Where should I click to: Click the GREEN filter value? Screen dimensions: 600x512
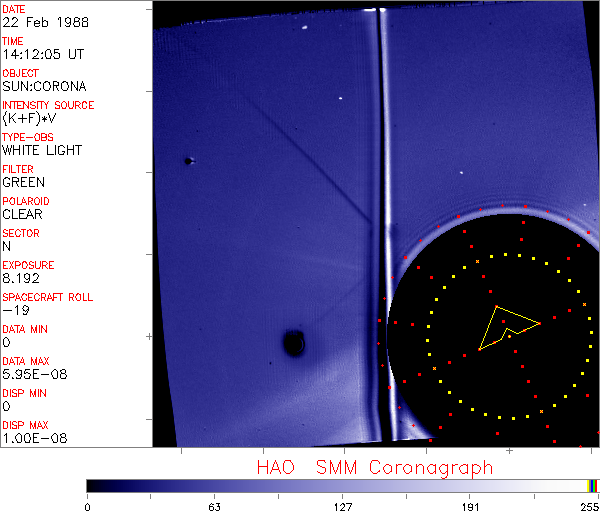pyautogui.click(x=23, y=182)
